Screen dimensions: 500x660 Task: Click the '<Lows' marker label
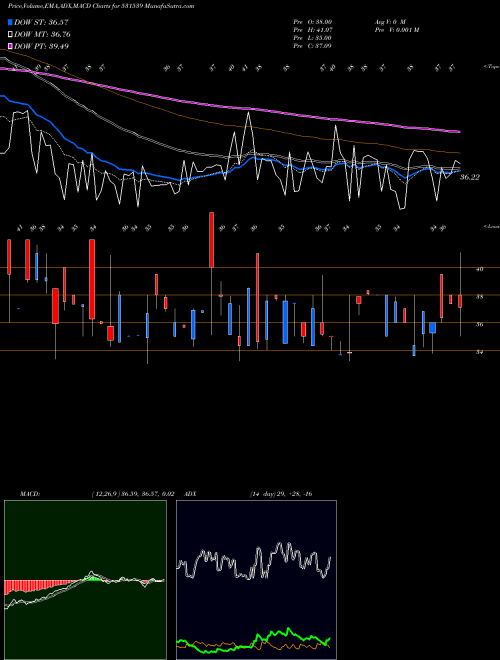492,226
